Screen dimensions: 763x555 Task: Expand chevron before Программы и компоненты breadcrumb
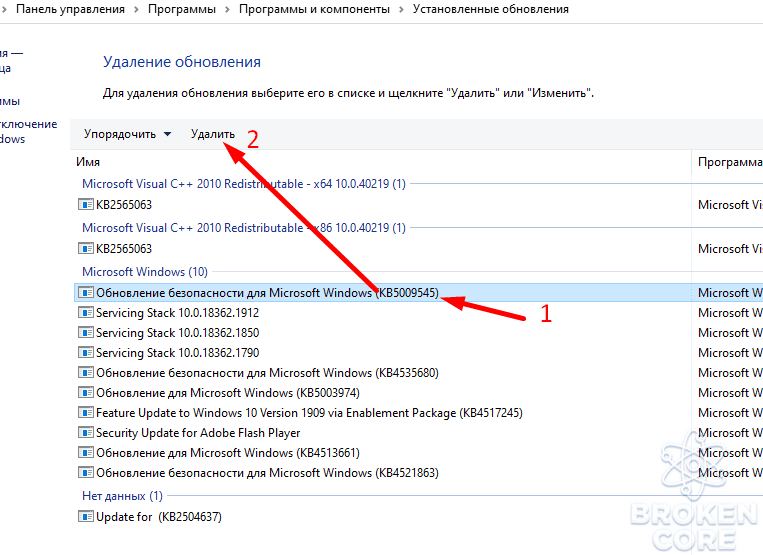coord(227,10)
